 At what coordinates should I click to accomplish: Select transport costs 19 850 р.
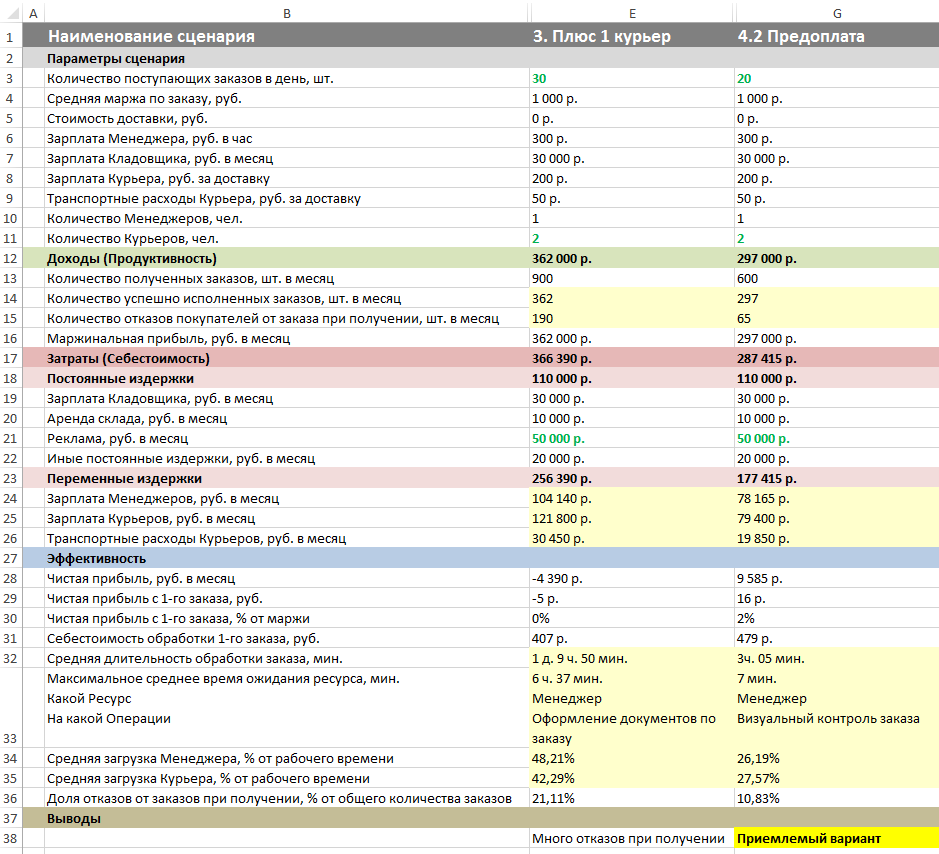(x=763, y=538)
